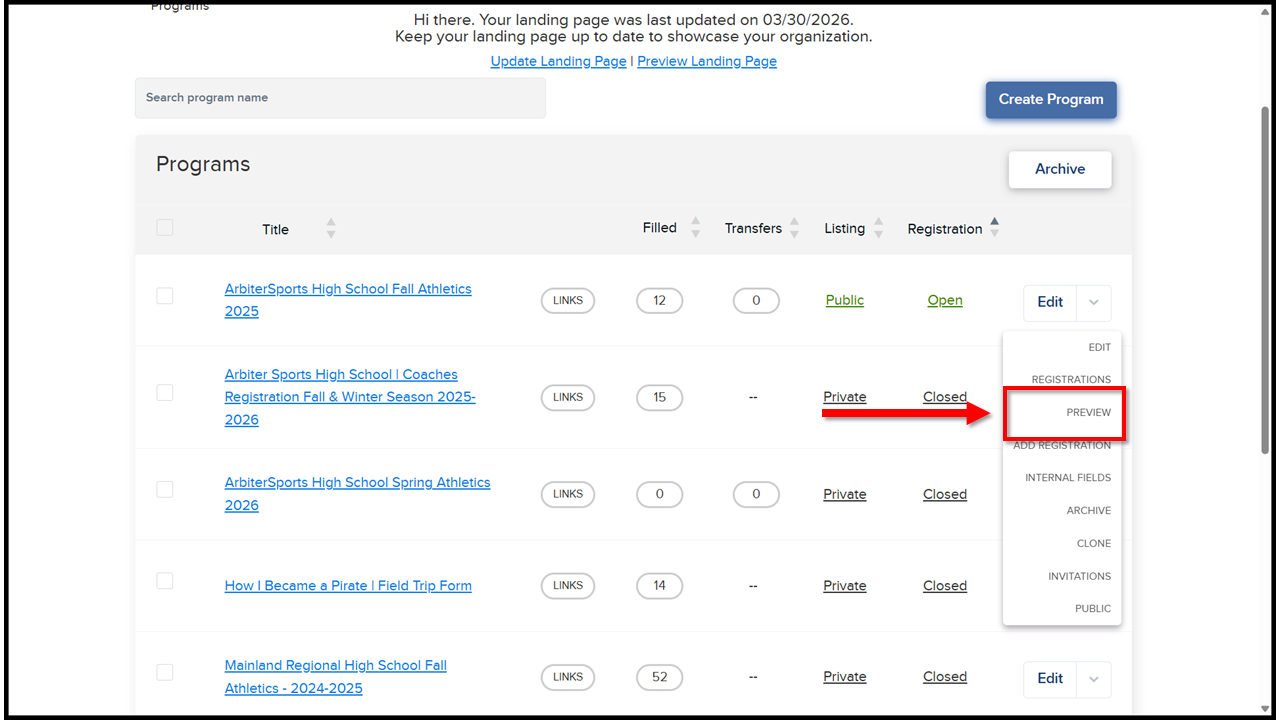This screenshot has width=1280, height=720.
Task: Open LINKS for Mainland Regional High School
Action: point(568,677)
